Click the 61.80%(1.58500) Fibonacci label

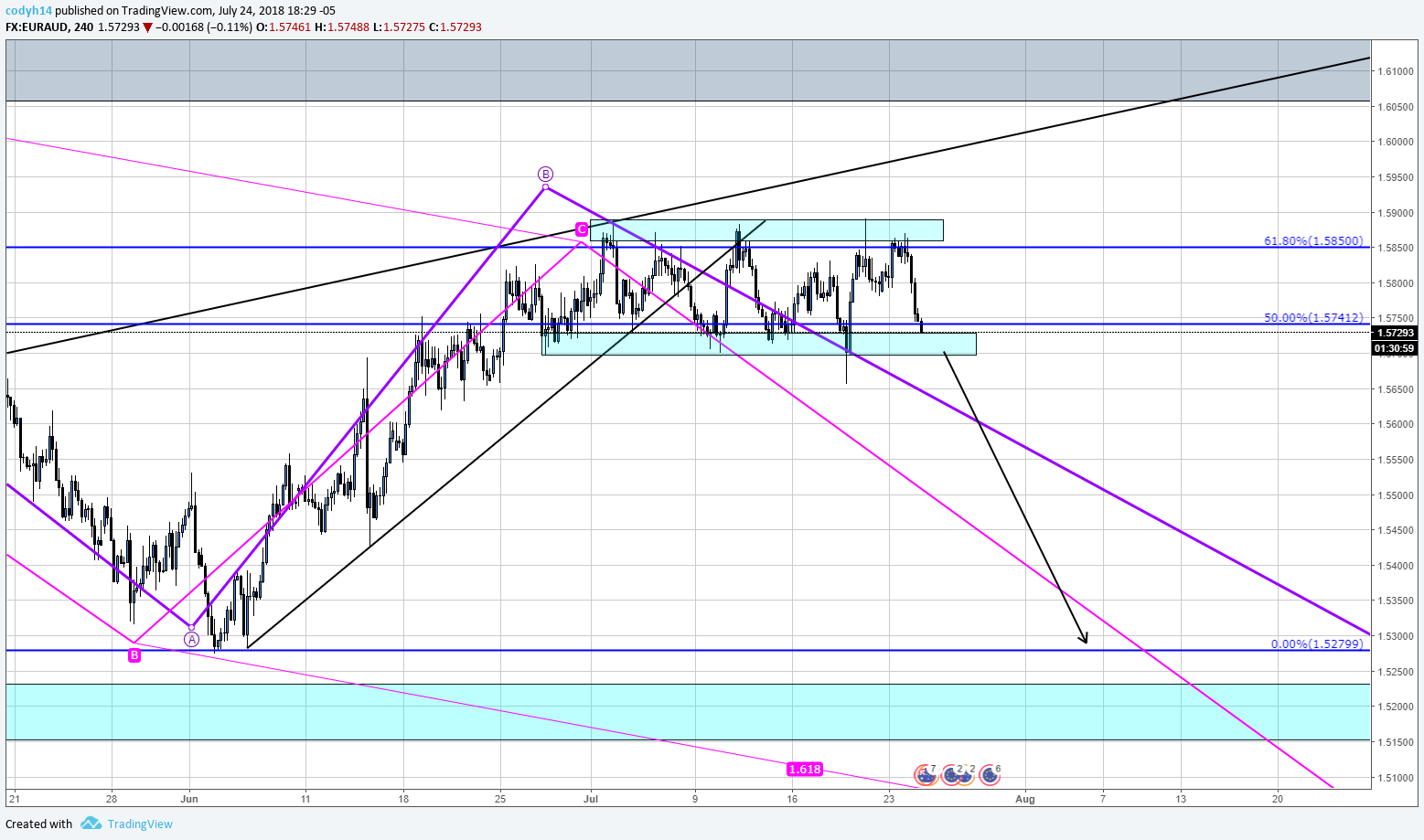pyautogui.click(x=1313, y=241)
